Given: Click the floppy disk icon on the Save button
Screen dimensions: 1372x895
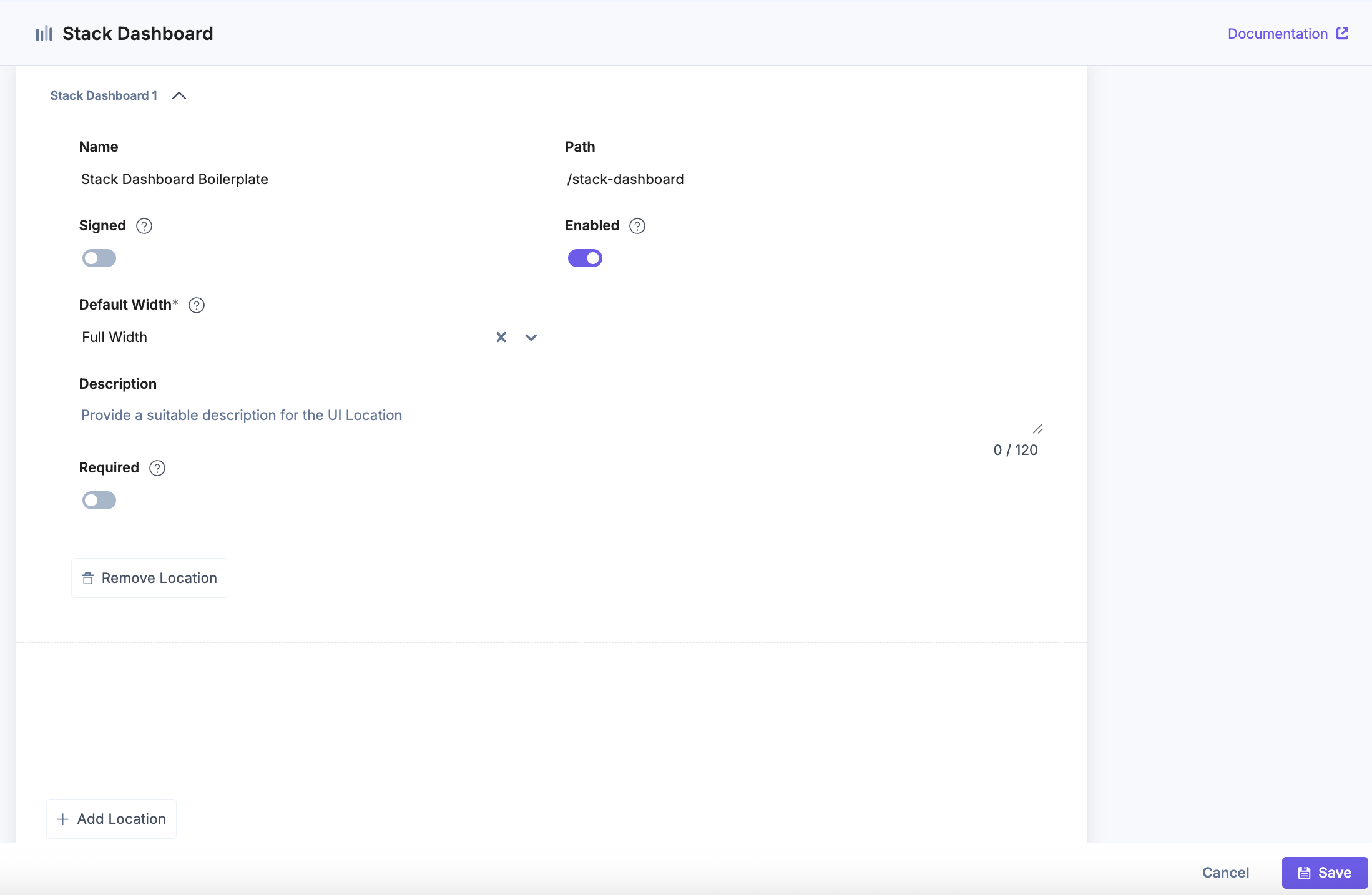Looking at the screenshot, I should [x=1305, y=872].
